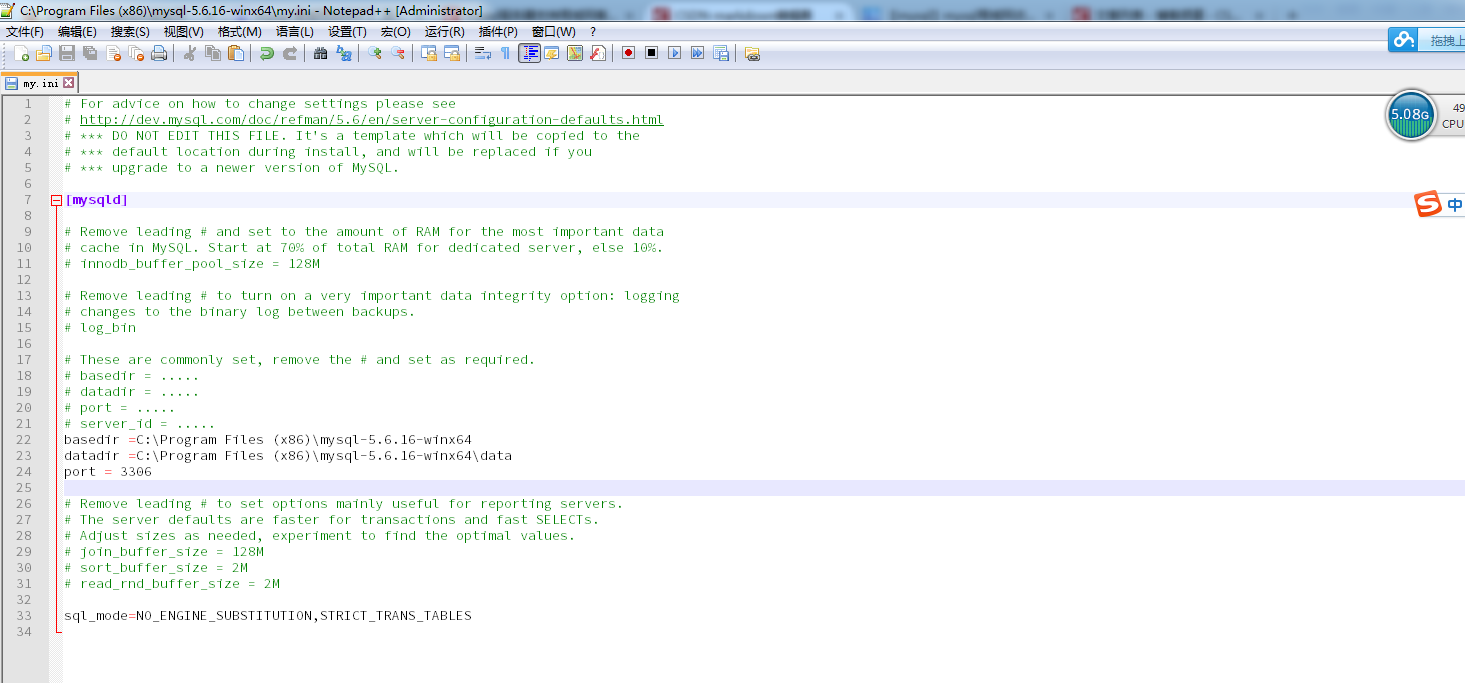Click the '# log_bin' comment line
The height and width of the screenshot is (683, 1465).
tap(100, 328)
